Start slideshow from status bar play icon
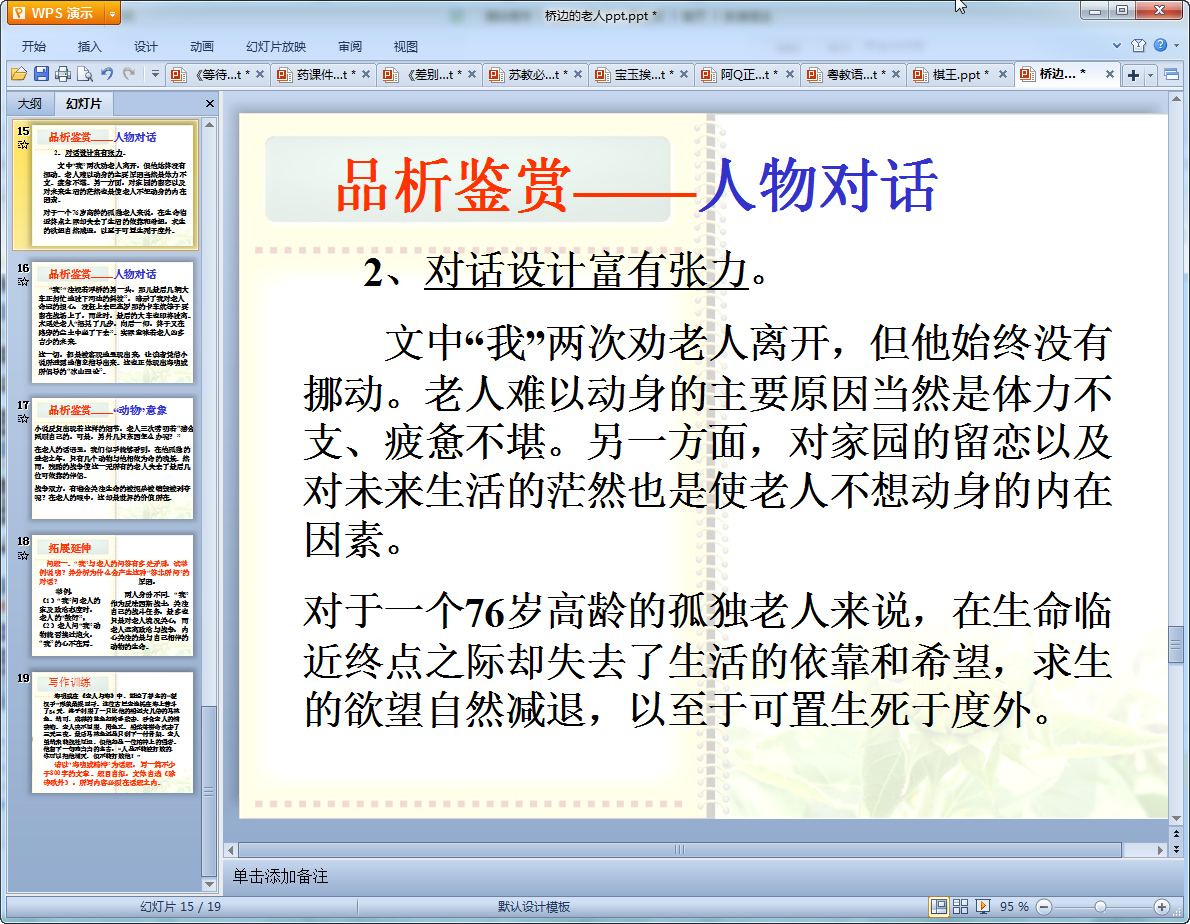Image resolution: width=1190 pixels, height=924 pixels. point(983,907)
